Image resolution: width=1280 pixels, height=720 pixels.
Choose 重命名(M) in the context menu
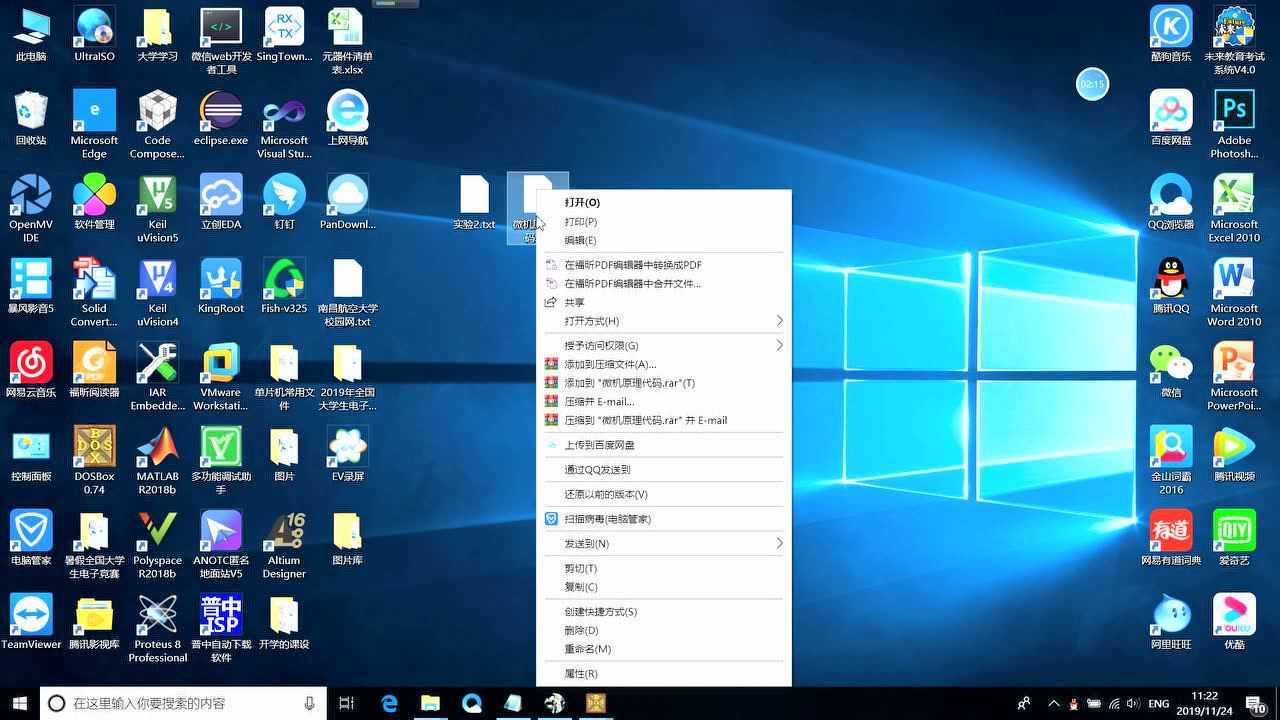click(587, 649)
